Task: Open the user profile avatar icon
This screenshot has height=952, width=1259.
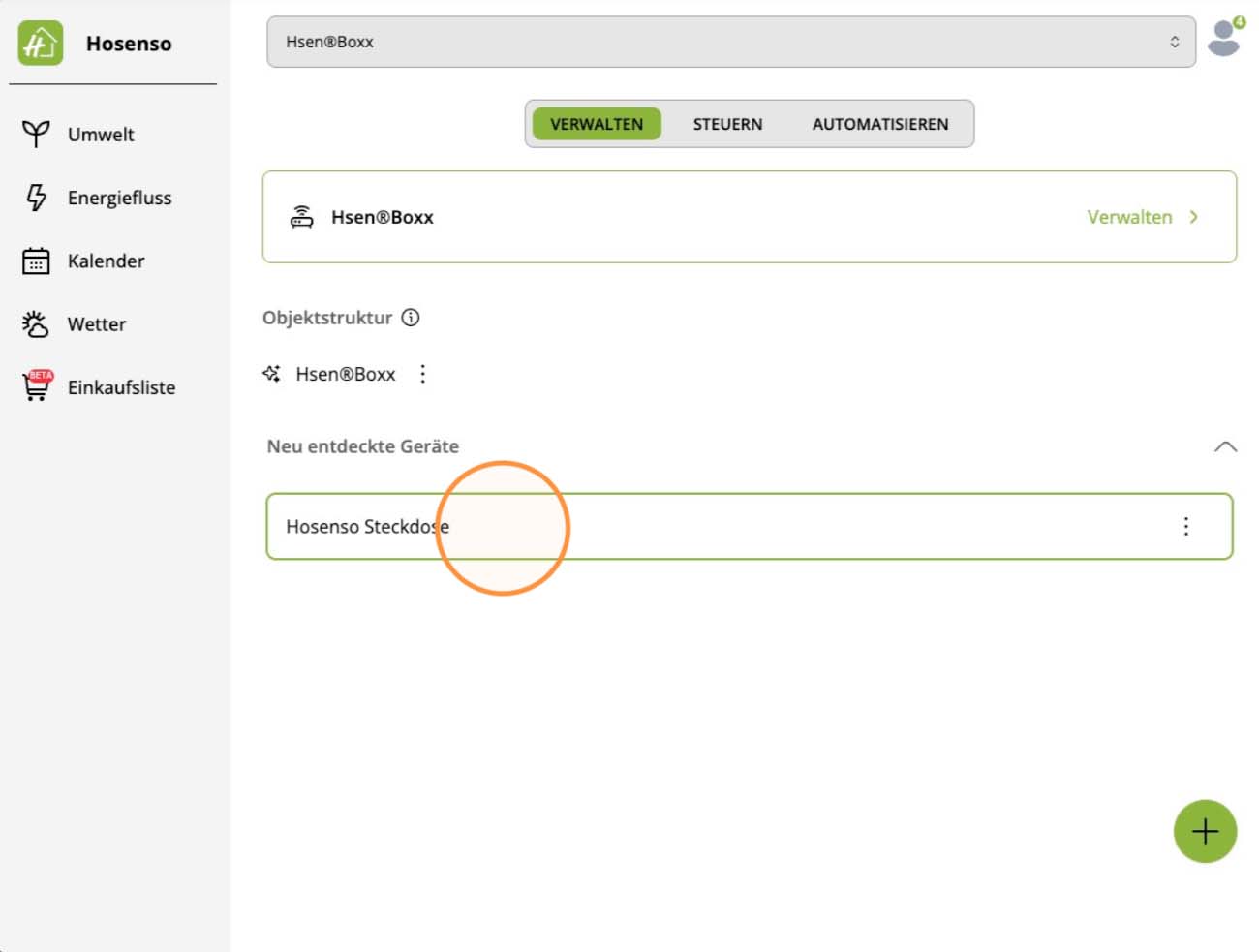Action: pos(1225,37)
